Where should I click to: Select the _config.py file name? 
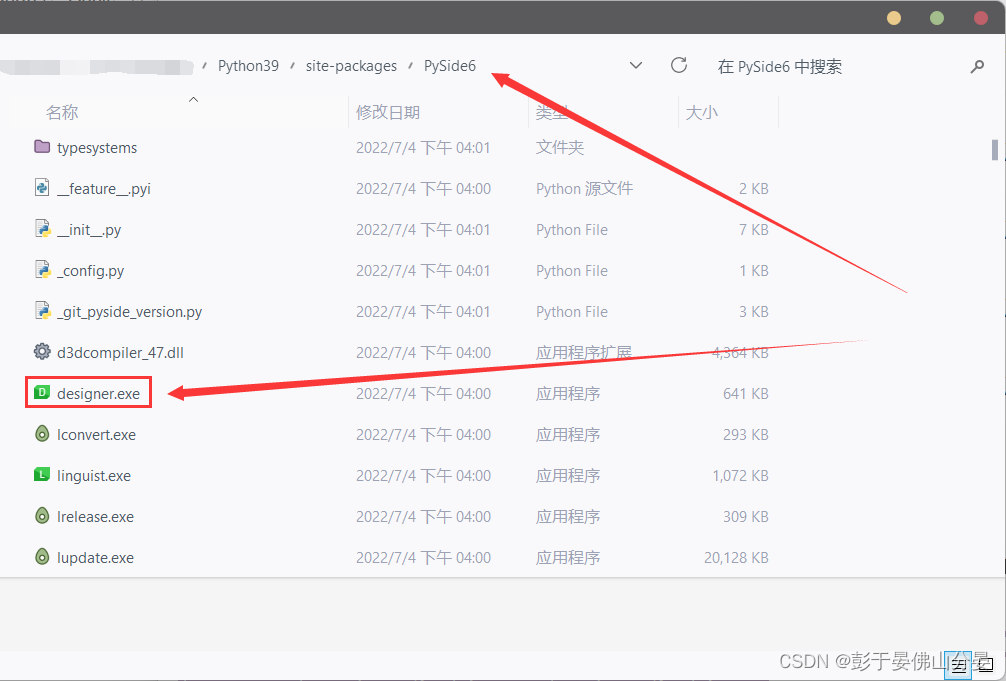[x=90, y=271]
